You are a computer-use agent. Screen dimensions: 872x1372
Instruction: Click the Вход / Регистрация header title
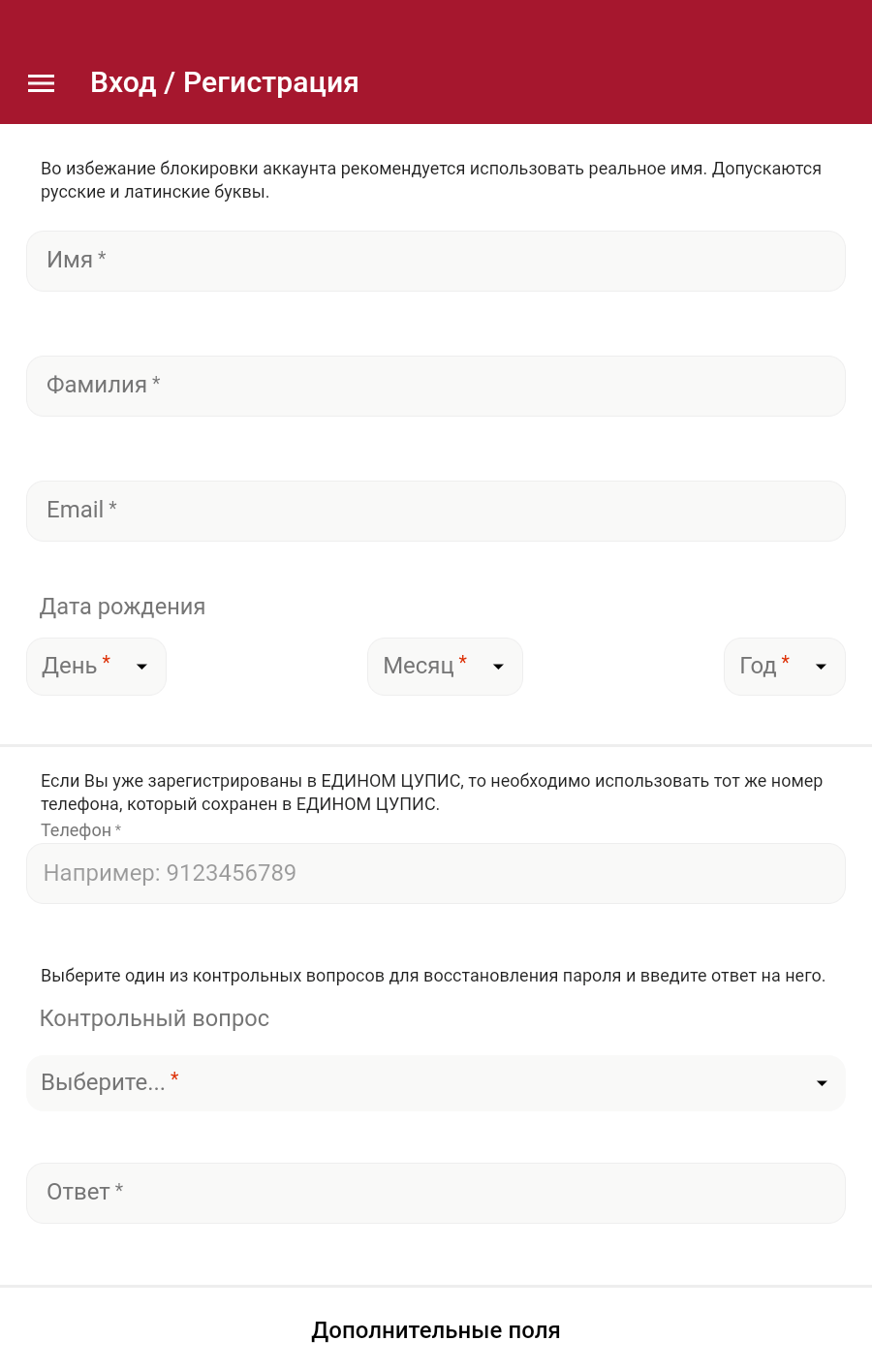pyautogui.click(x=224, y=83)
